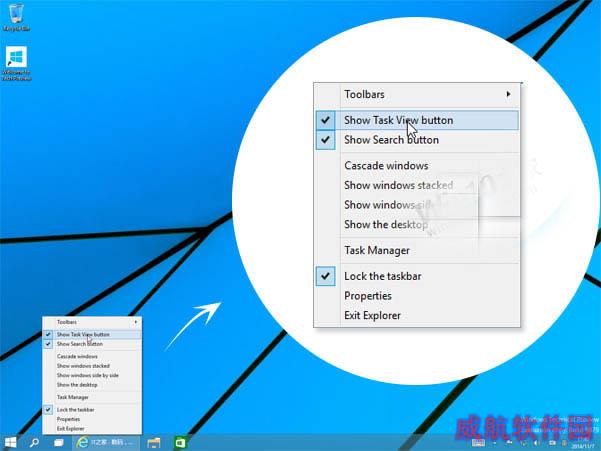This screenshot has width=601, height=451.
Task: Open Properties from small taskbar menu
Action: click(92, 419)
